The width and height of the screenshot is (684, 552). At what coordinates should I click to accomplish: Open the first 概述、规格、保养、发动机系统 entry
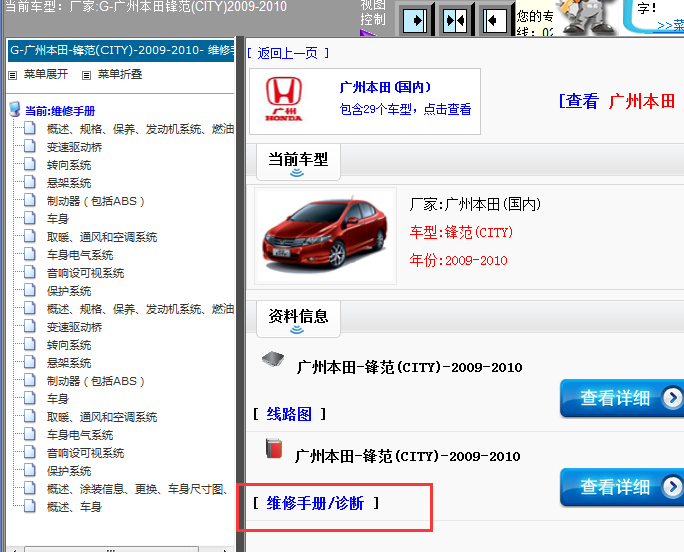click(x=140, y=129)
